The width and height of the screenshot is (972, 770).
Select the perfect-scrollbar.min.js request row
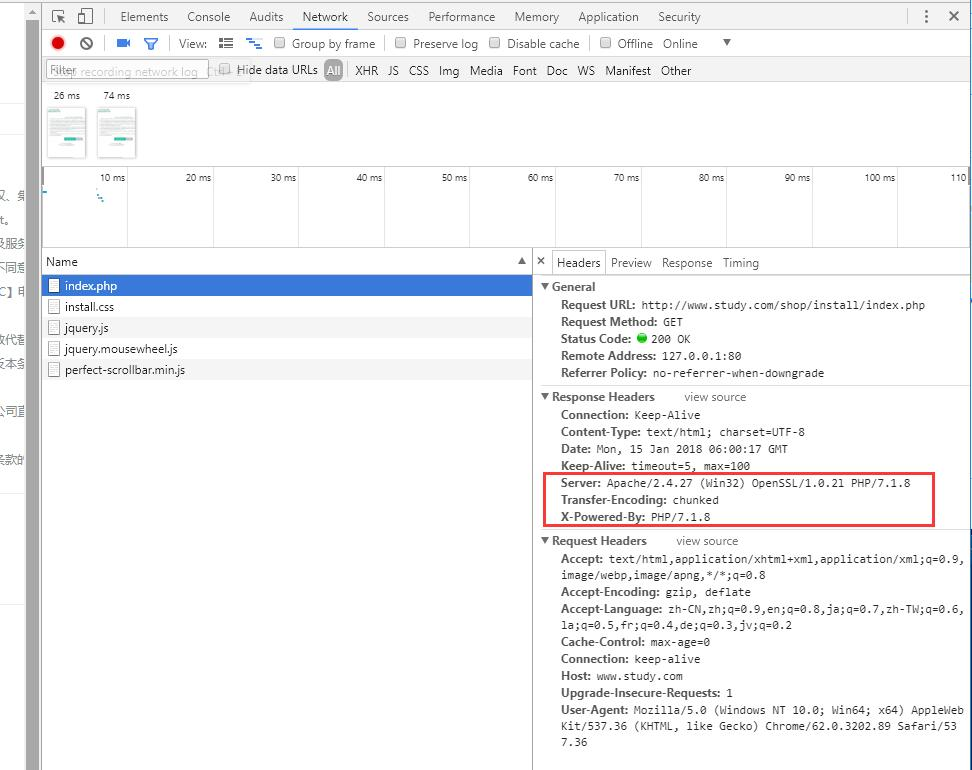[x=287, y=370]
